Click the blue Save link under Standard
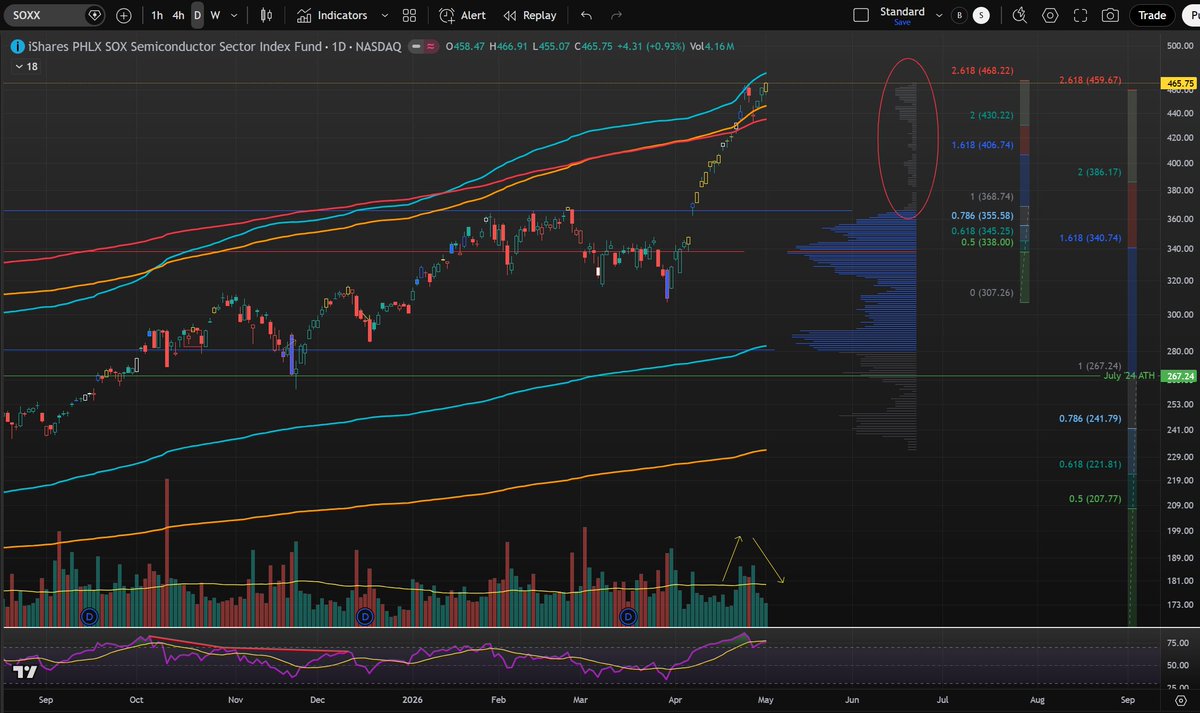 click(902, 22)
